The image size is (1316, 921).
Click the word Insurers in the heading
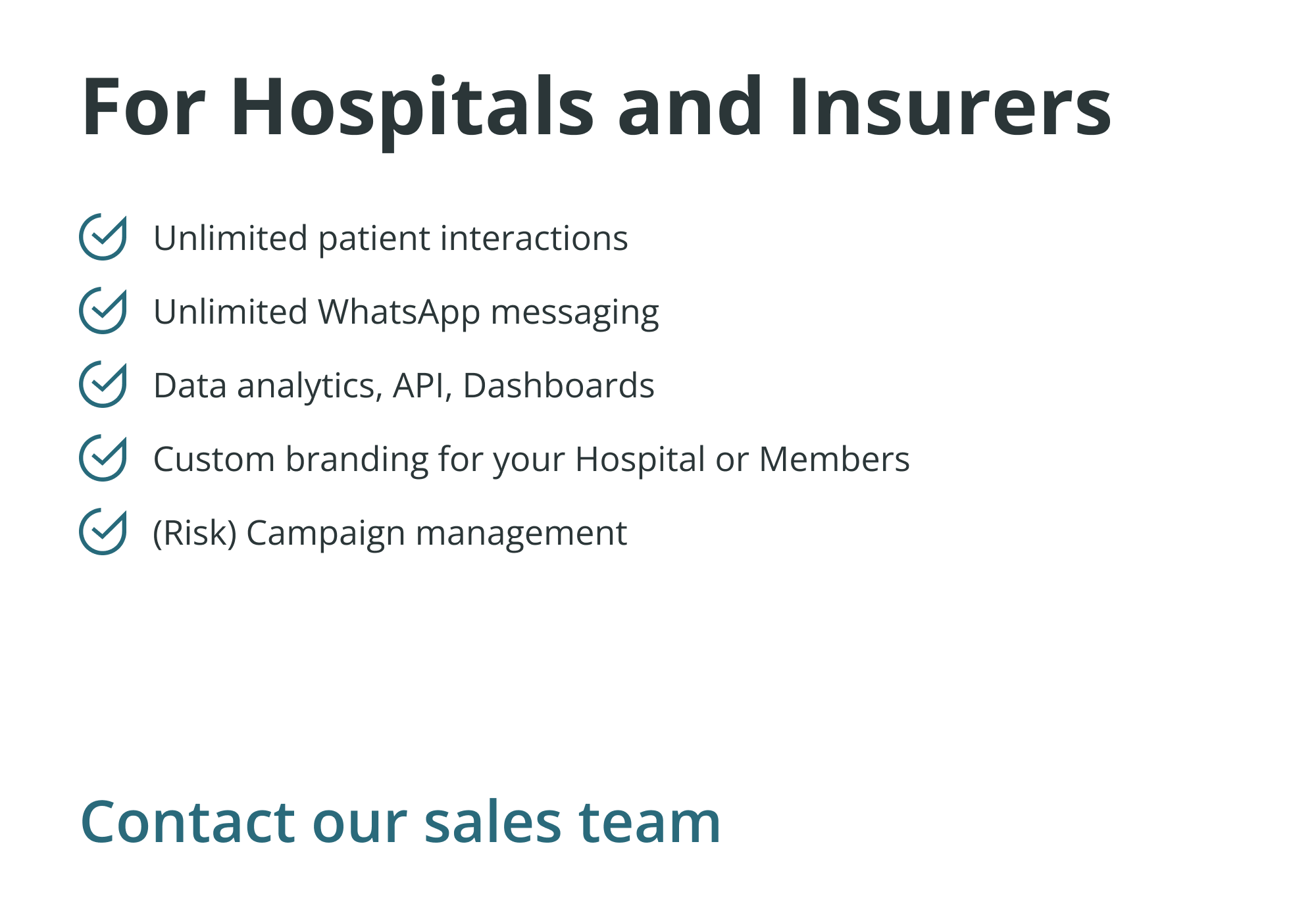950,107
